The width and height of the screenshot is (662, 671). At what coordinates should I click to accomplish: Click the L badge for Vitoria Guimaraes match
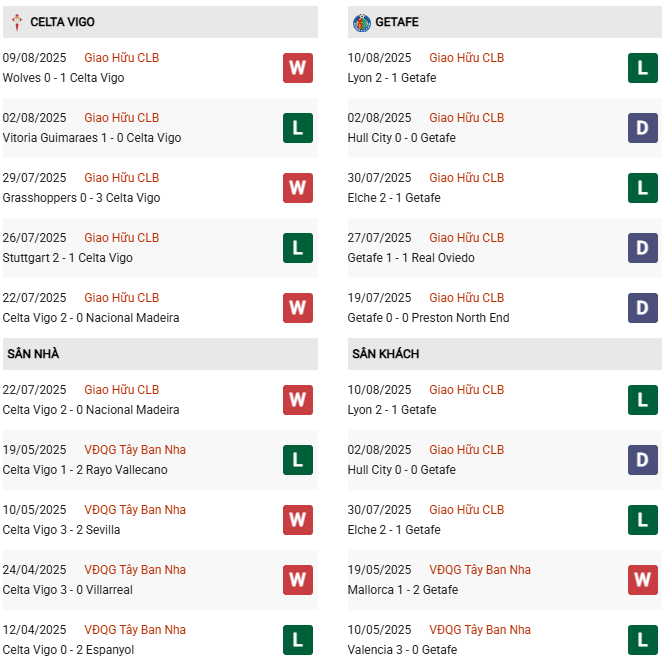297,128
